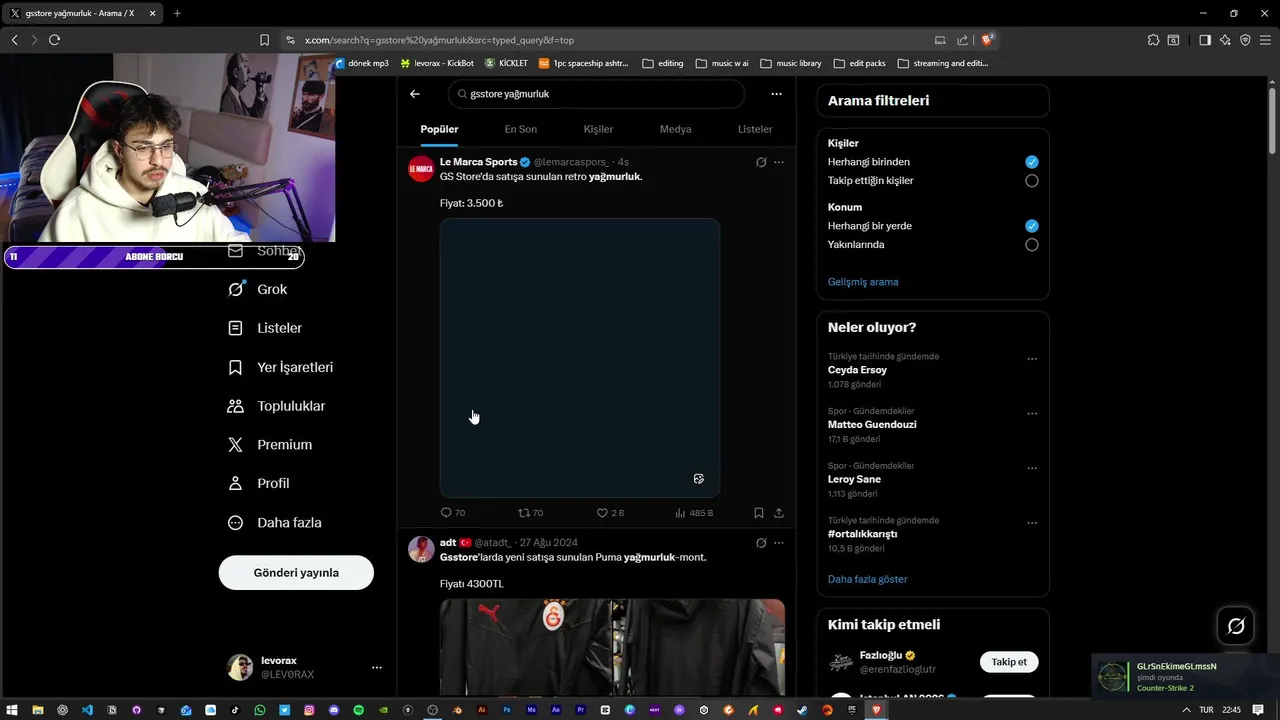
Task: Click Grok icon on Le Marca post
Action: [761, 162]
